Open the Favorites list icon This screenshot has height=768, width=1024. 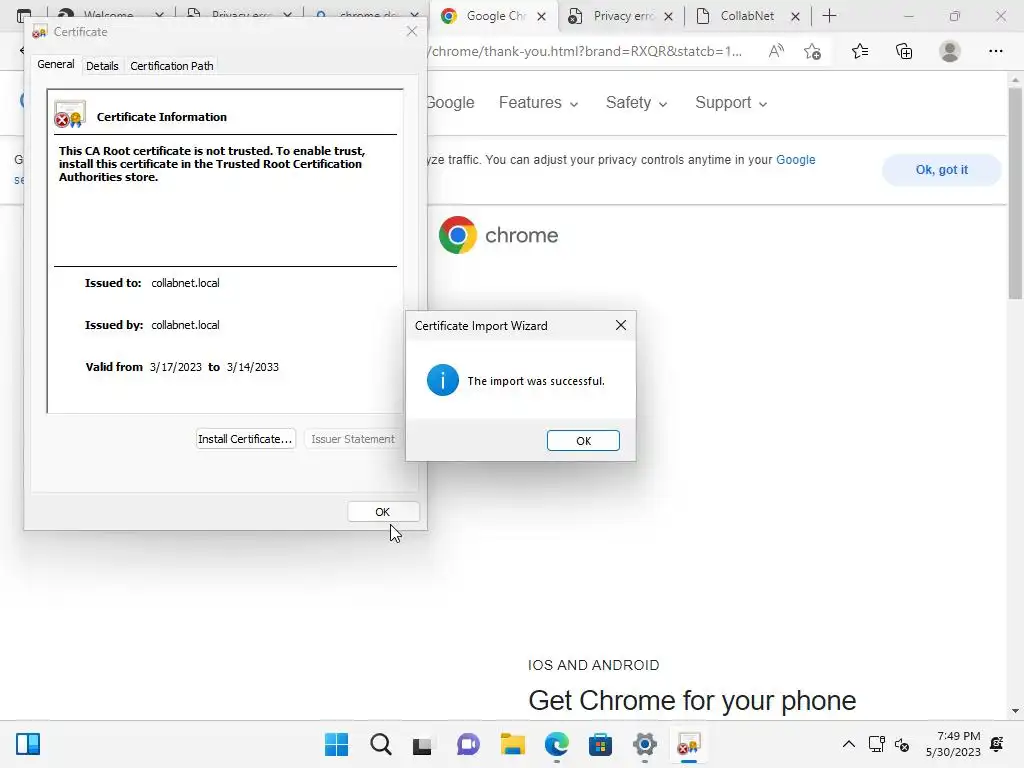[860, 51]
